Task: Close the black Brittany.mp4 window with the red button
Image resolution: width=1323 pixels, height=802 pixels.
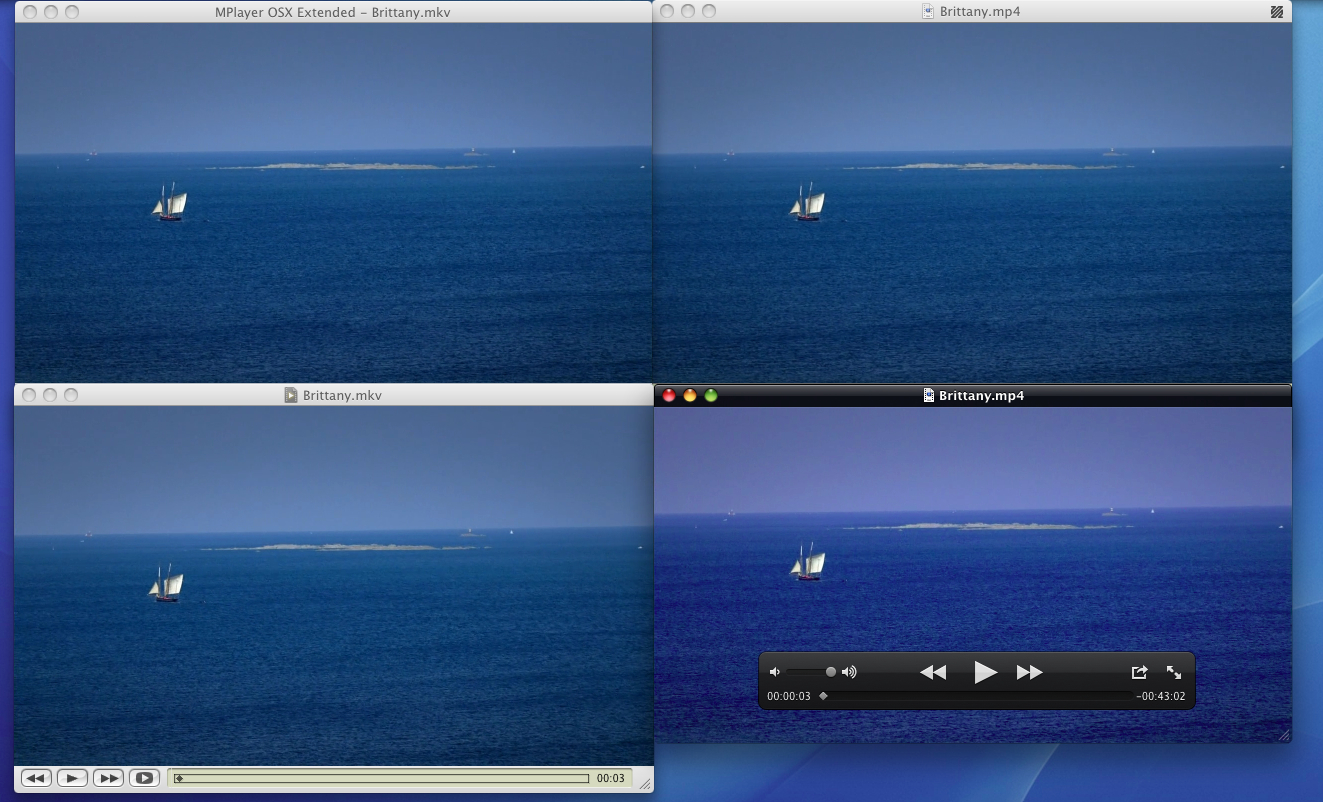Action: click(669, 395)
